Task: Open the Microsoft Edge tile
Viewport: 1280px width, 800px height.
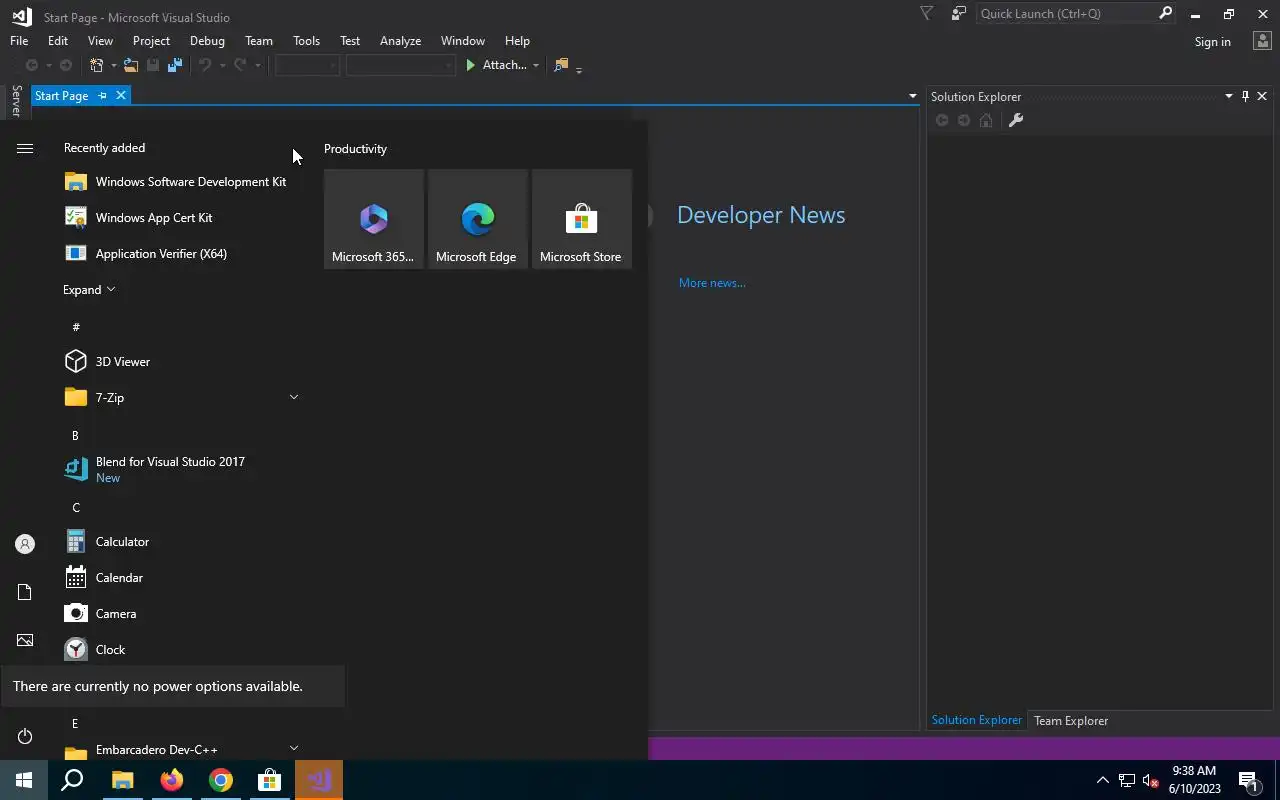Action: point(478,219)
